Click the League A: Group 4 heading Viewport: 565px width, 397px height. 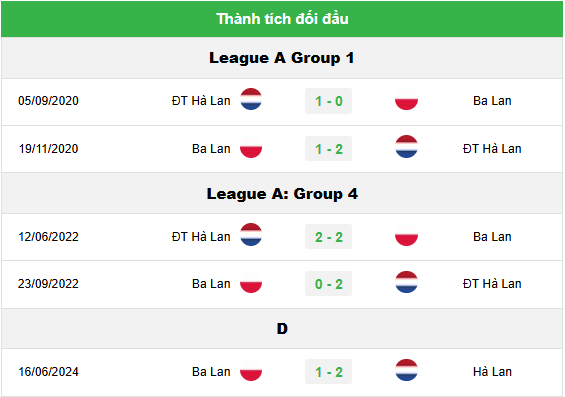coord(282,194)
